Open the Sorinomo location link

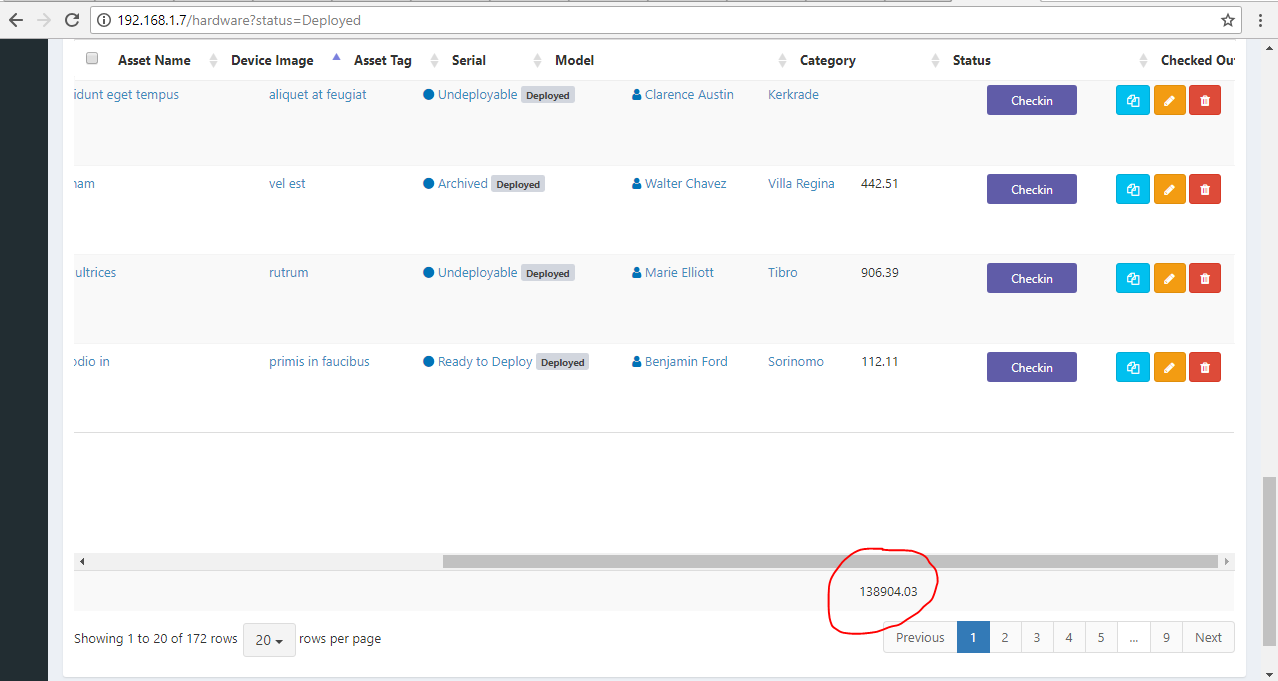point(796,361)
